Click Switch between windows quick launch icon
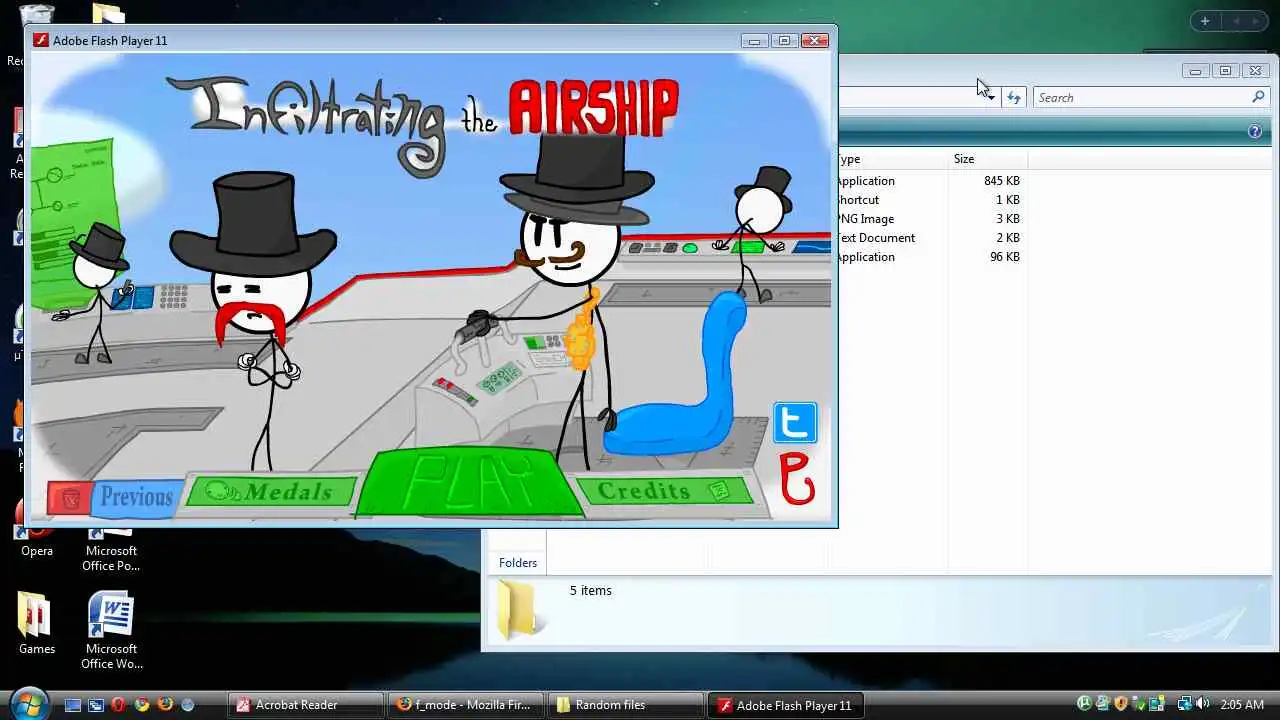Viewport: 1280px width, 720px height. (95, 705)
